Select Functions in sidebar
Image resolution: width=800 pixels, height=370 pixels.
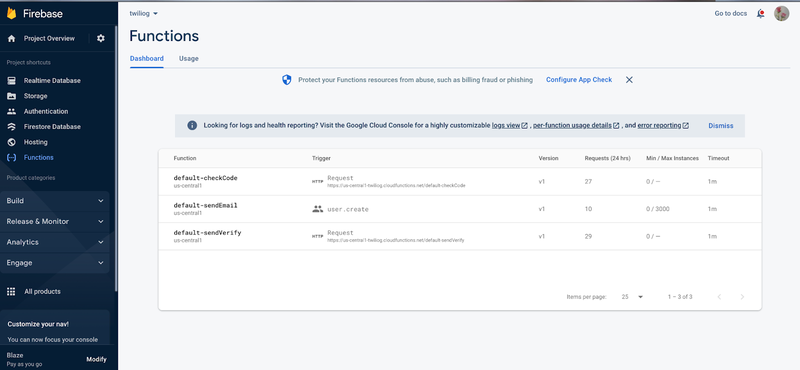pyautogui.click(x=39, y=157)
